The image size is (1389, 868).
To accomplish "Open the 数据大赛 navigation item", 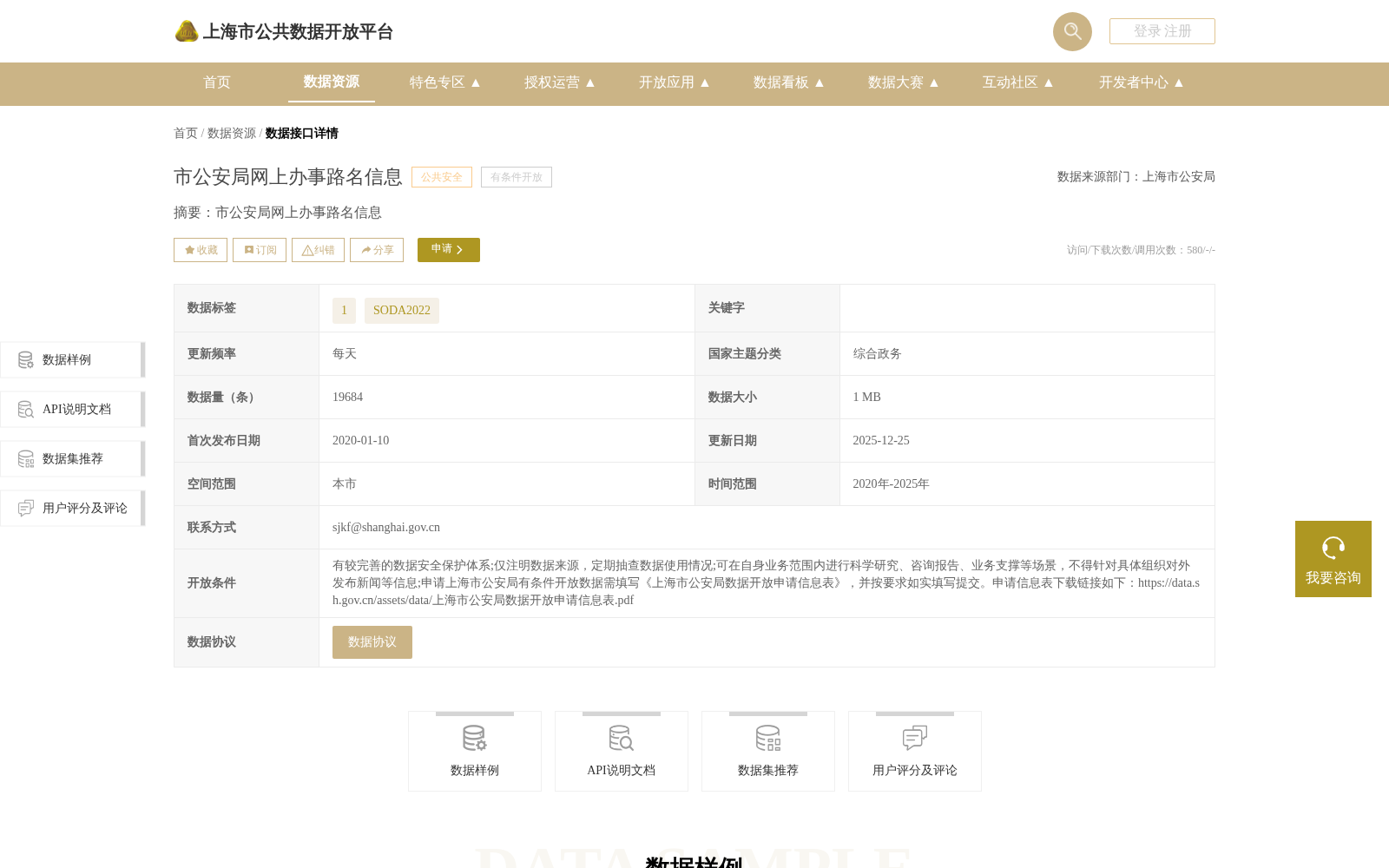I will click(x=896, y=82).
